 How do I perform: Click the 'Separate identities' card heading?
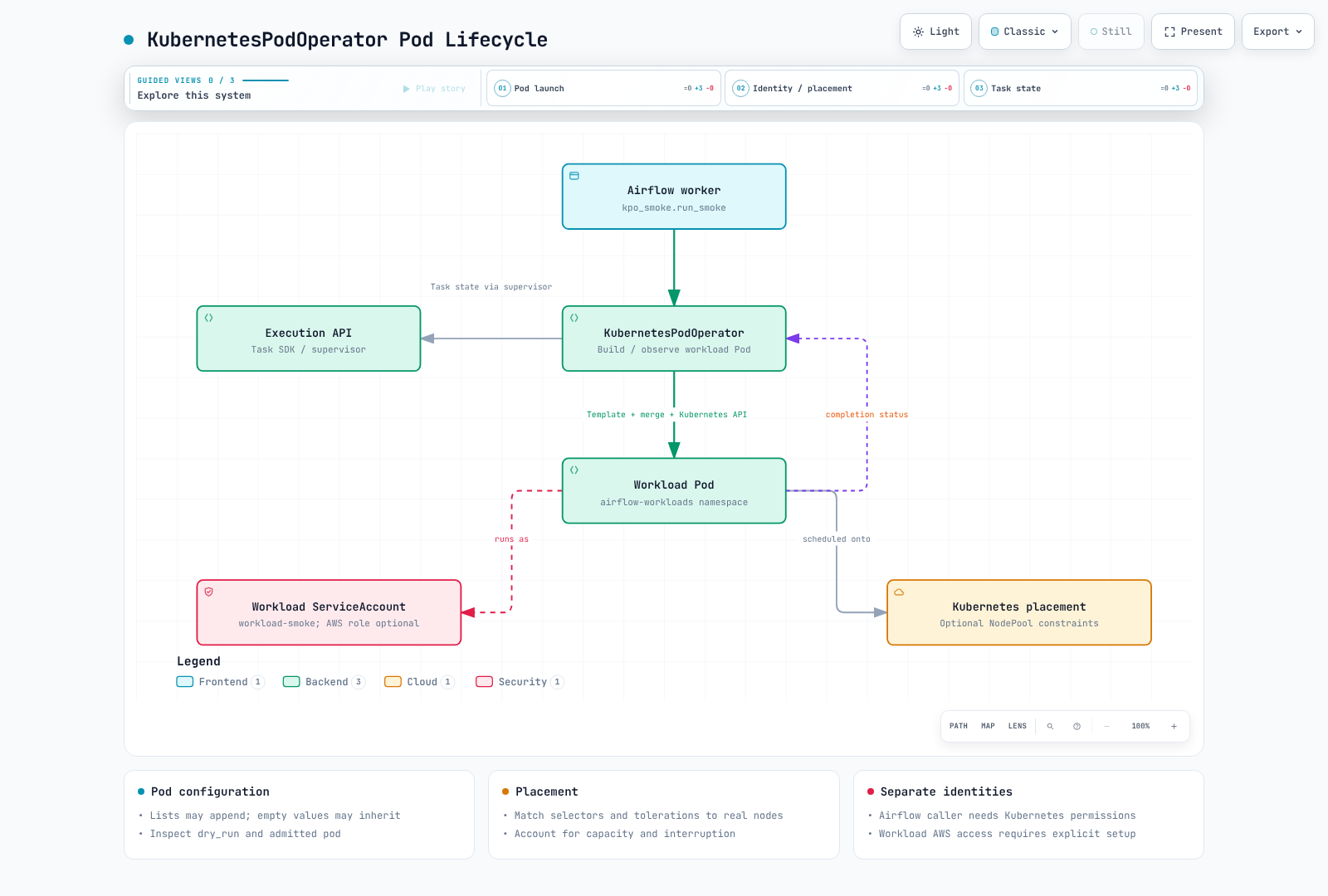(x=946, y=791)
